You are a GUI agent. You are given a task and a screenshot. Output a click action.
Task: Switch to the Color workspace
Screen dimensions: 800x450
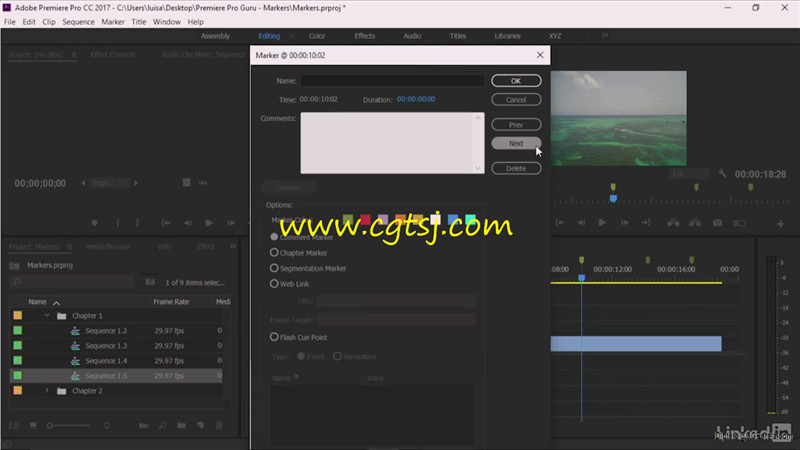pyautogui.click(x=317, y=36)
